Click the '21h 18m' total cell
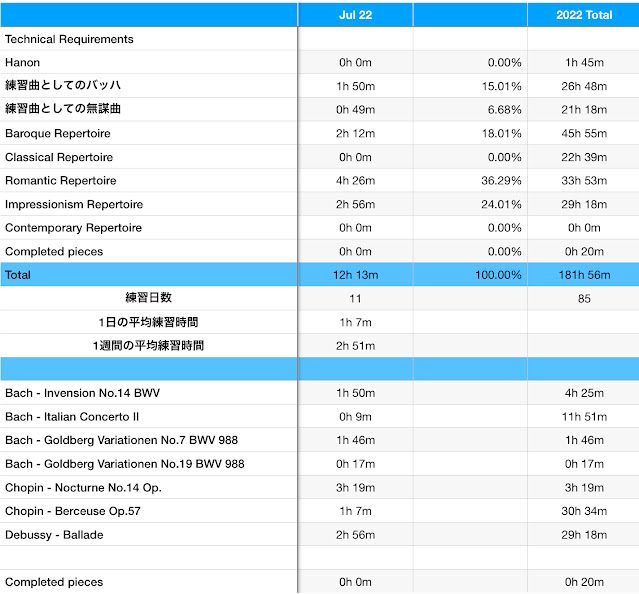 (584, 110)
